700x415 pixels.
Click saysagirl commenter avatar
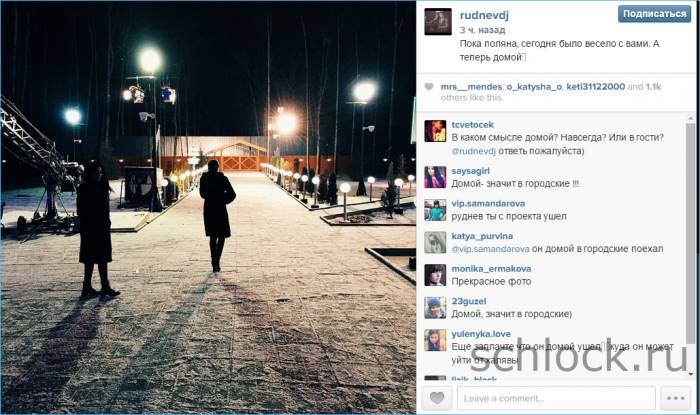435,177
